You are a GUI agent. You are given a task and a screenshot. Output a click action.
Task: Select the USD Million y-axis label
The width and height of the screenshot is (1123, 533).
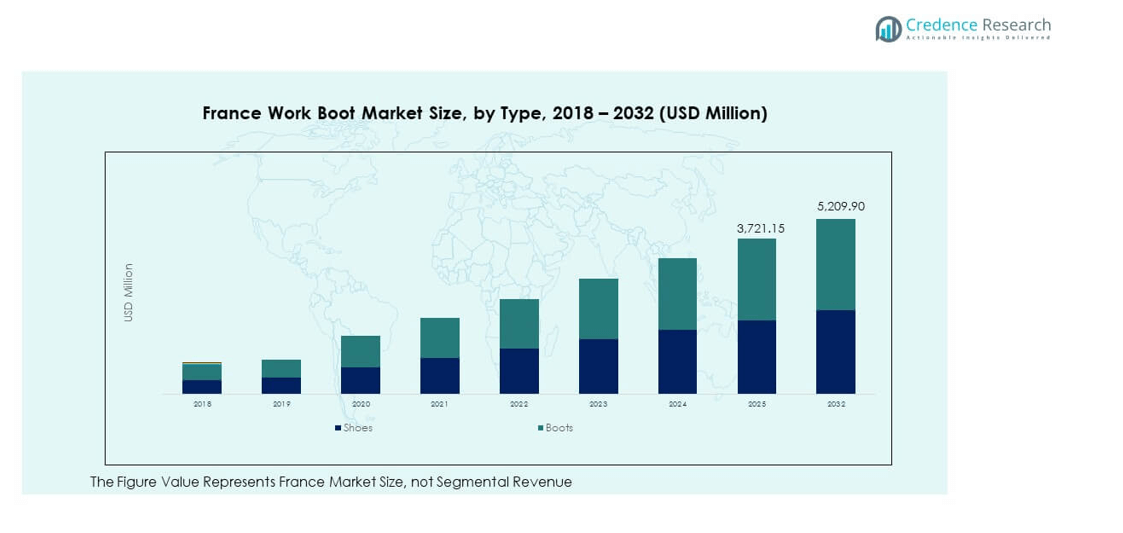(128, 292)
